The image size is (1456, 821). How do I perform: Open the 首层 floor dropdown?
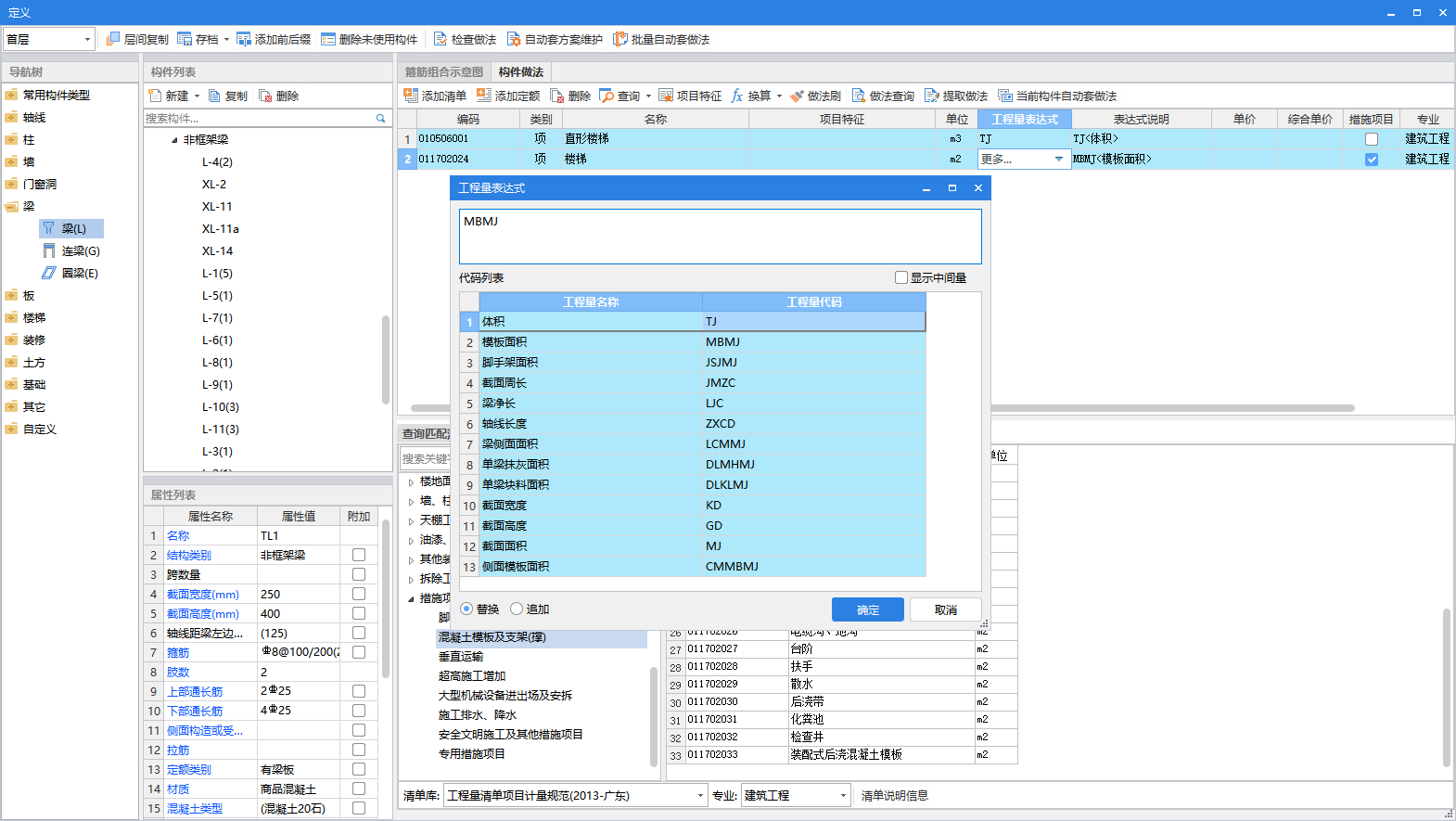coord(87,39)
